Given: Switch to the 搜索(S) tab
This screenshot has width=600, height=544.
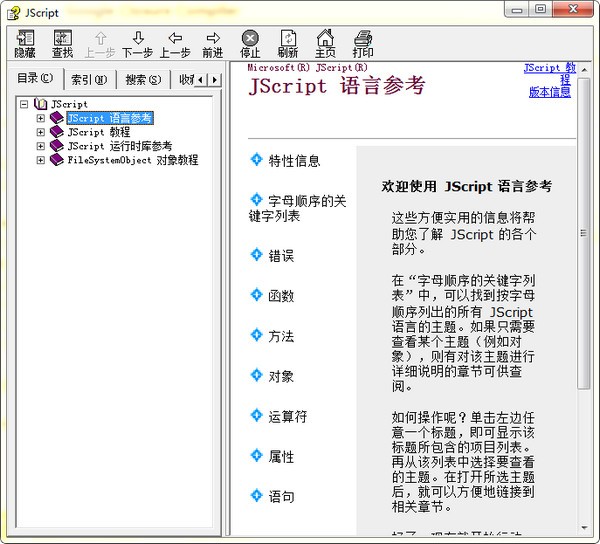Looking at the screenshot, I should point(143,80).
